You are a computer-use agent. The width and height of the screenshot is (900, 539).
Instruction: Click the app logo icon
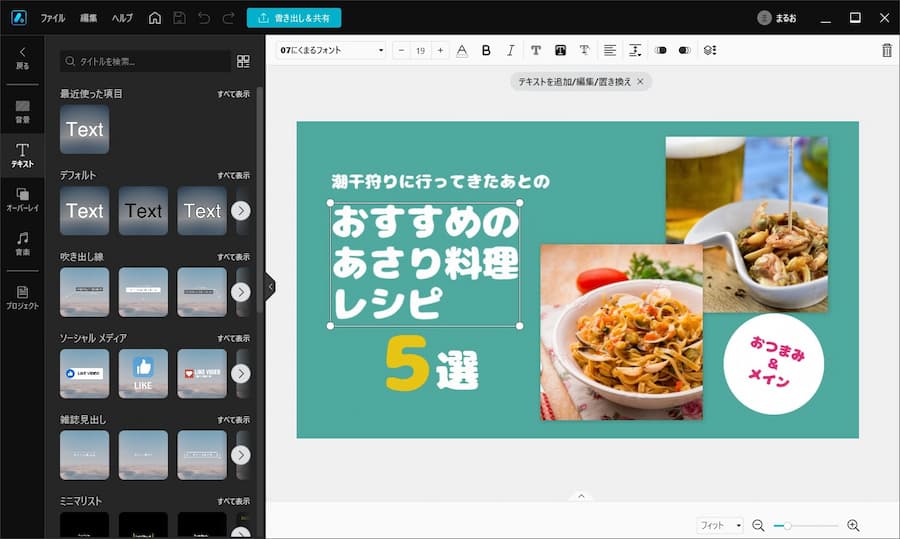click(x=19, y=18)
